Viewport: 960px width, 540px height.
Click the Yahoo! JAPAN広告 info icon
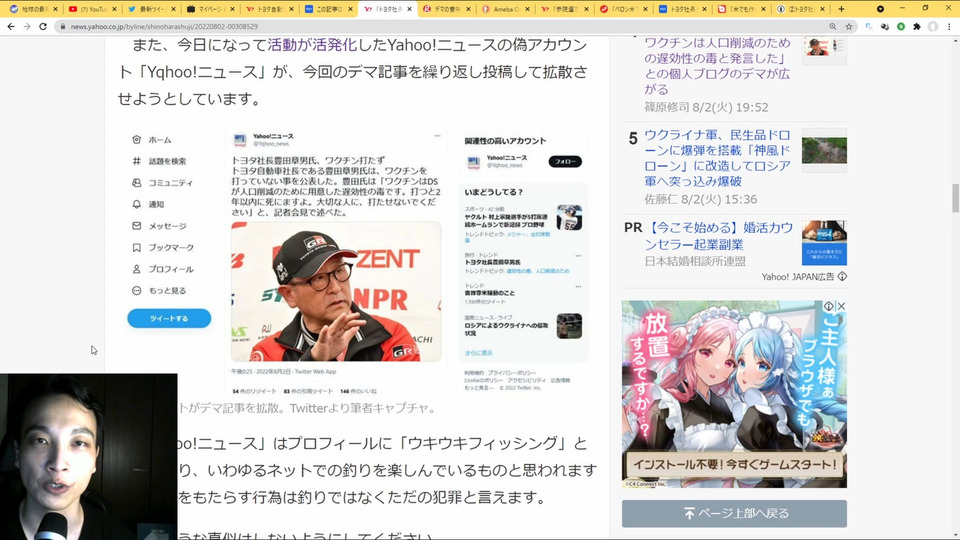click(842, 277)
